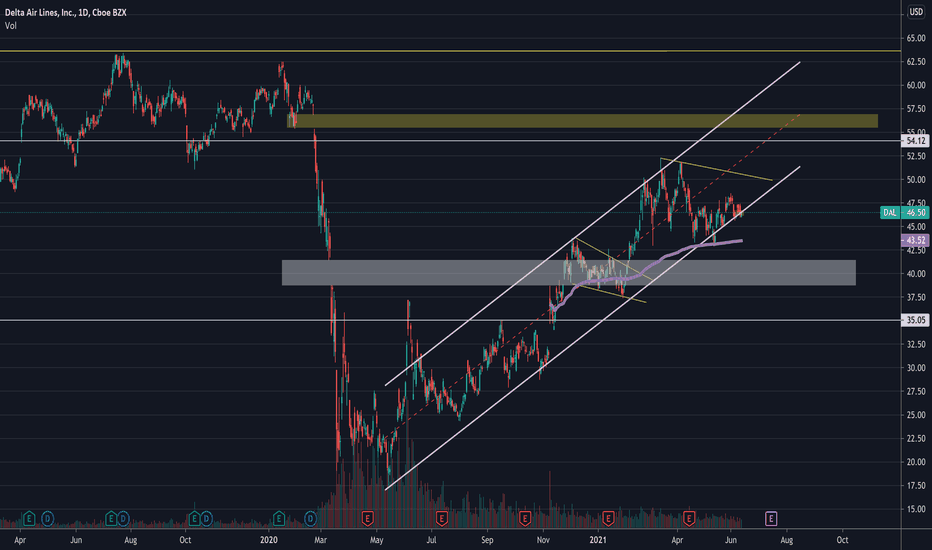Click the purple 43.52 moving average value label
This screenshot has width=932, height=550.
pos(915,240)
